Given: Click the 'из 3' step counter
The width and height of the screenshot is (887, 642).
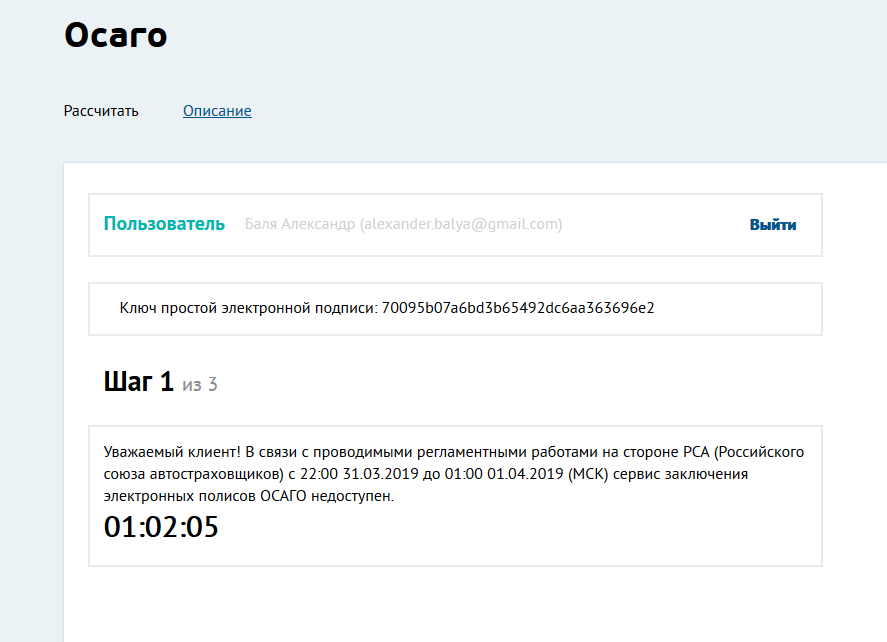Looking at the screenshot, I should pos(200,385).
